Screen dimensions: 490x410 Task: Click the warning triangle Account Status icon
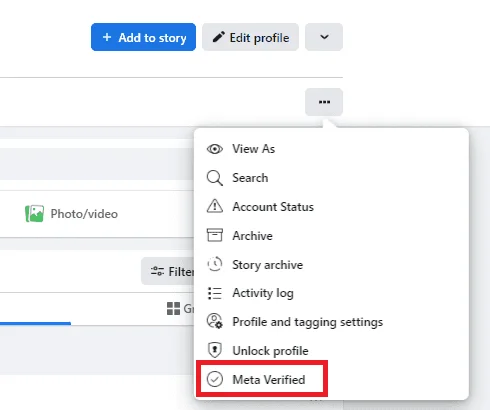tap(215, 206)
